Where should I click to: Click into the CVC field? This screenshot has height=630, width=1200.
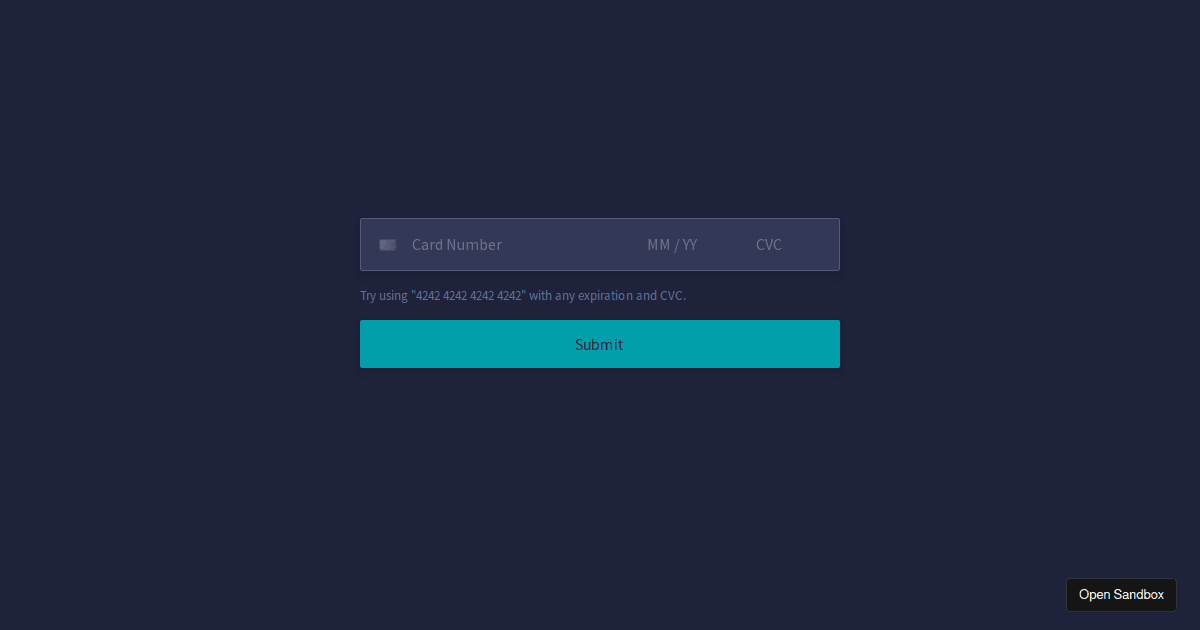click(x=785, y=245)
